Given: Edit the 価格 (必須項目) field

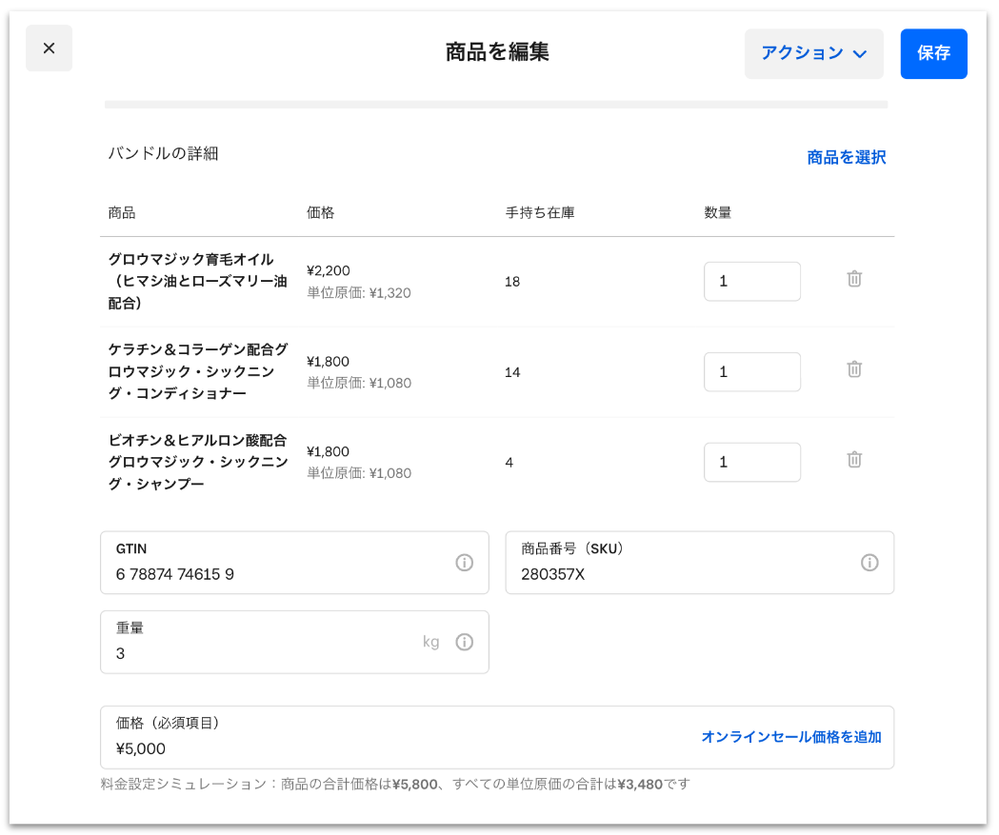Looking at the screenshot, I should 390,748.
